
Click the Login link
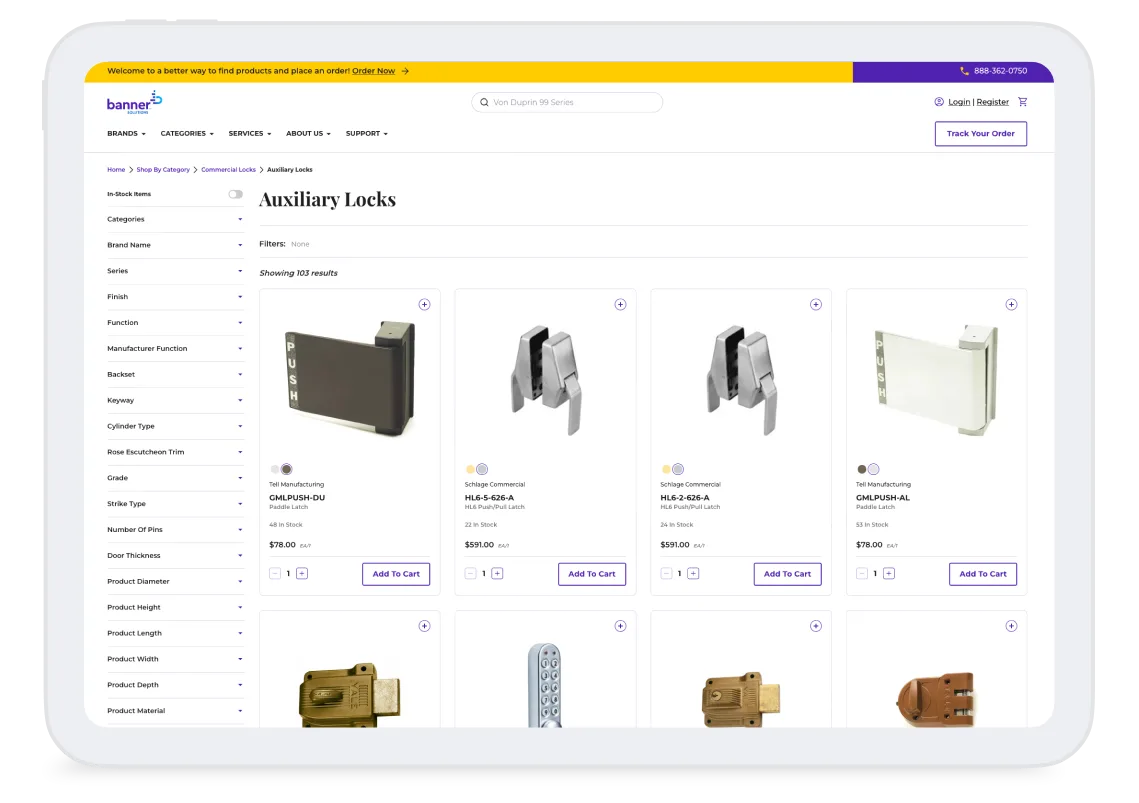coord(959,102)
